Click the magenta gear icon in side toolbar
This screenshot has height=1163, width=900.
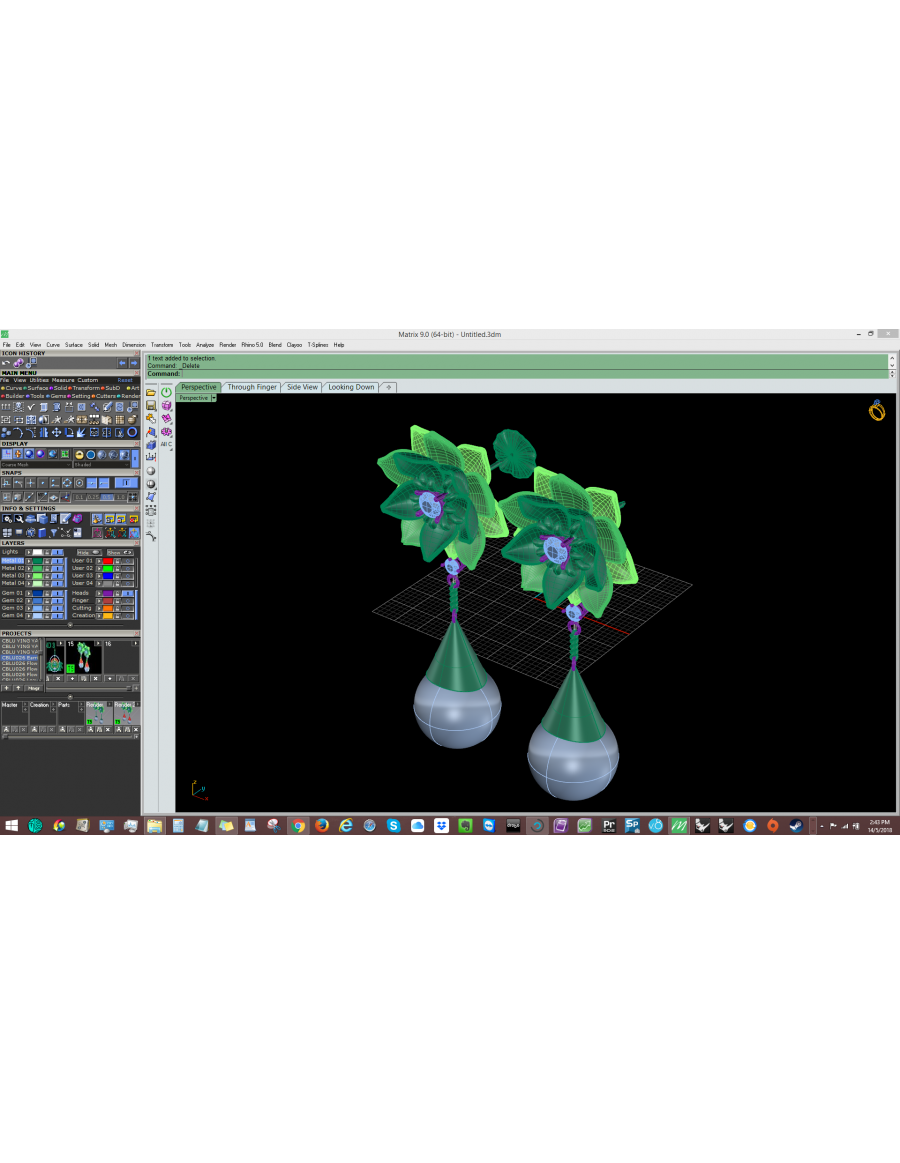[166, 432]
